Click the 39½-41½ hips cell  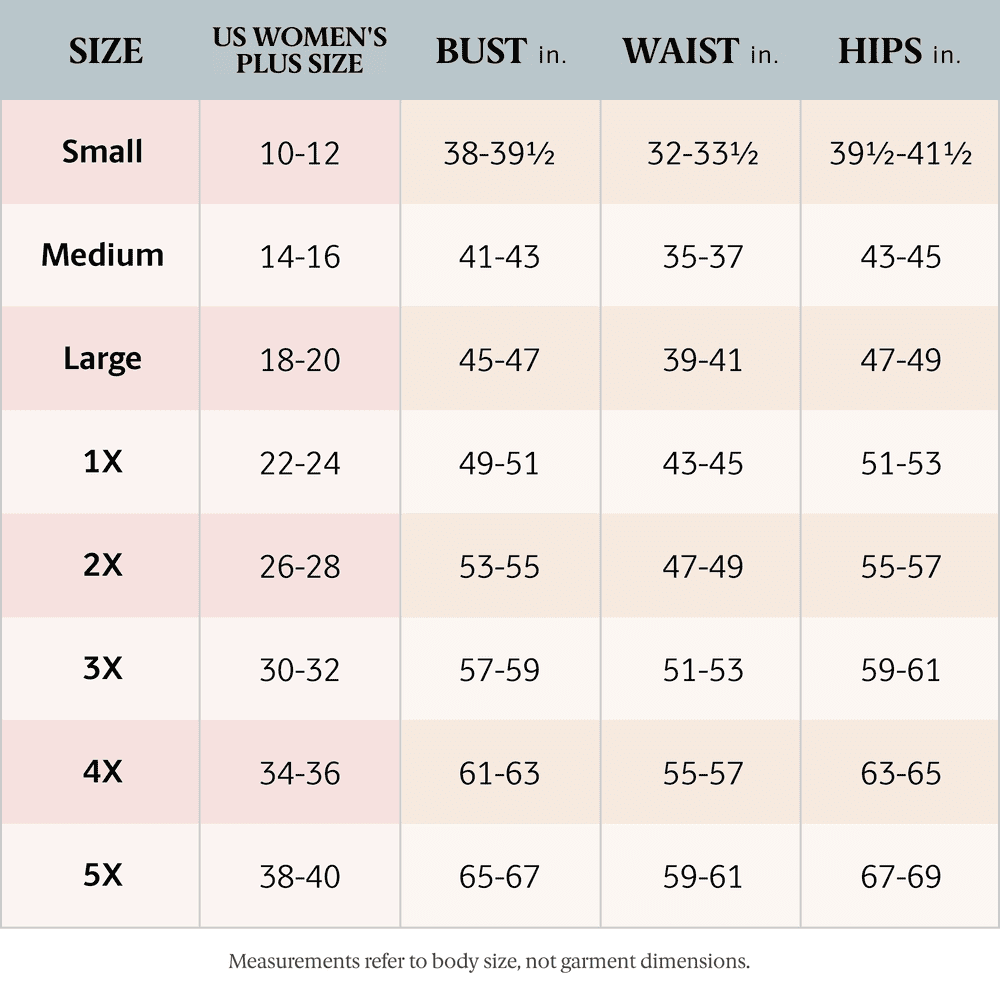[900, 153]
